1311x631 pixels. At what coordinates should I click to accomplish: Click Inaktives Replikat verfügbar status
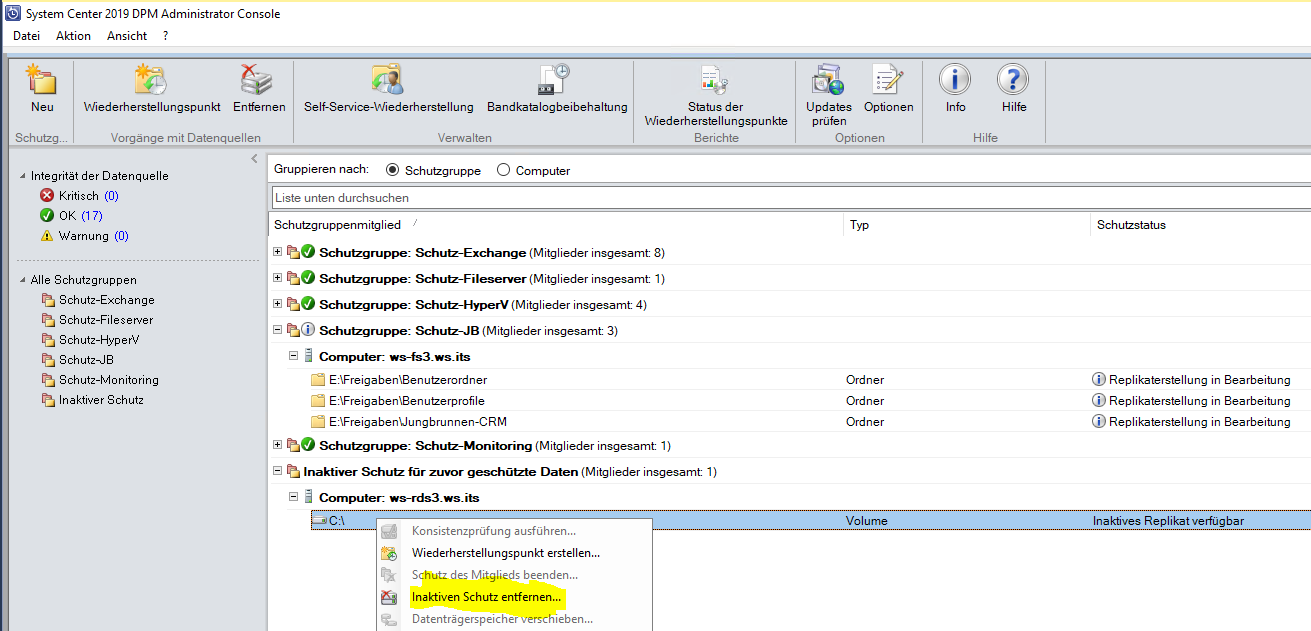[x=1168, y=521]
